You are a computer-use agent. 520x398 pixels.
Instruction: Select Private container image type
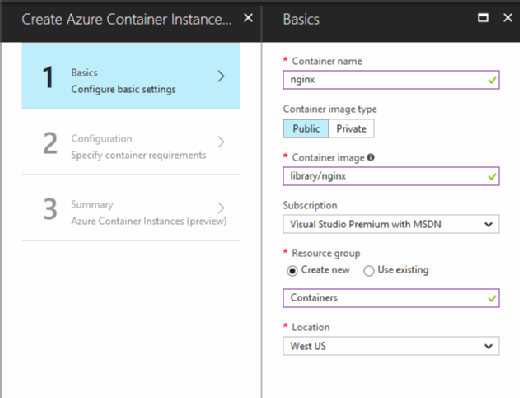(351, 129)
